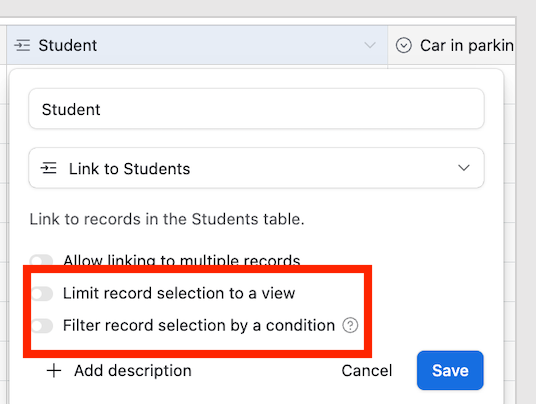Click the linked-record icon in Student column header
The width and height of the screenshot is (536, 404).
22,45
